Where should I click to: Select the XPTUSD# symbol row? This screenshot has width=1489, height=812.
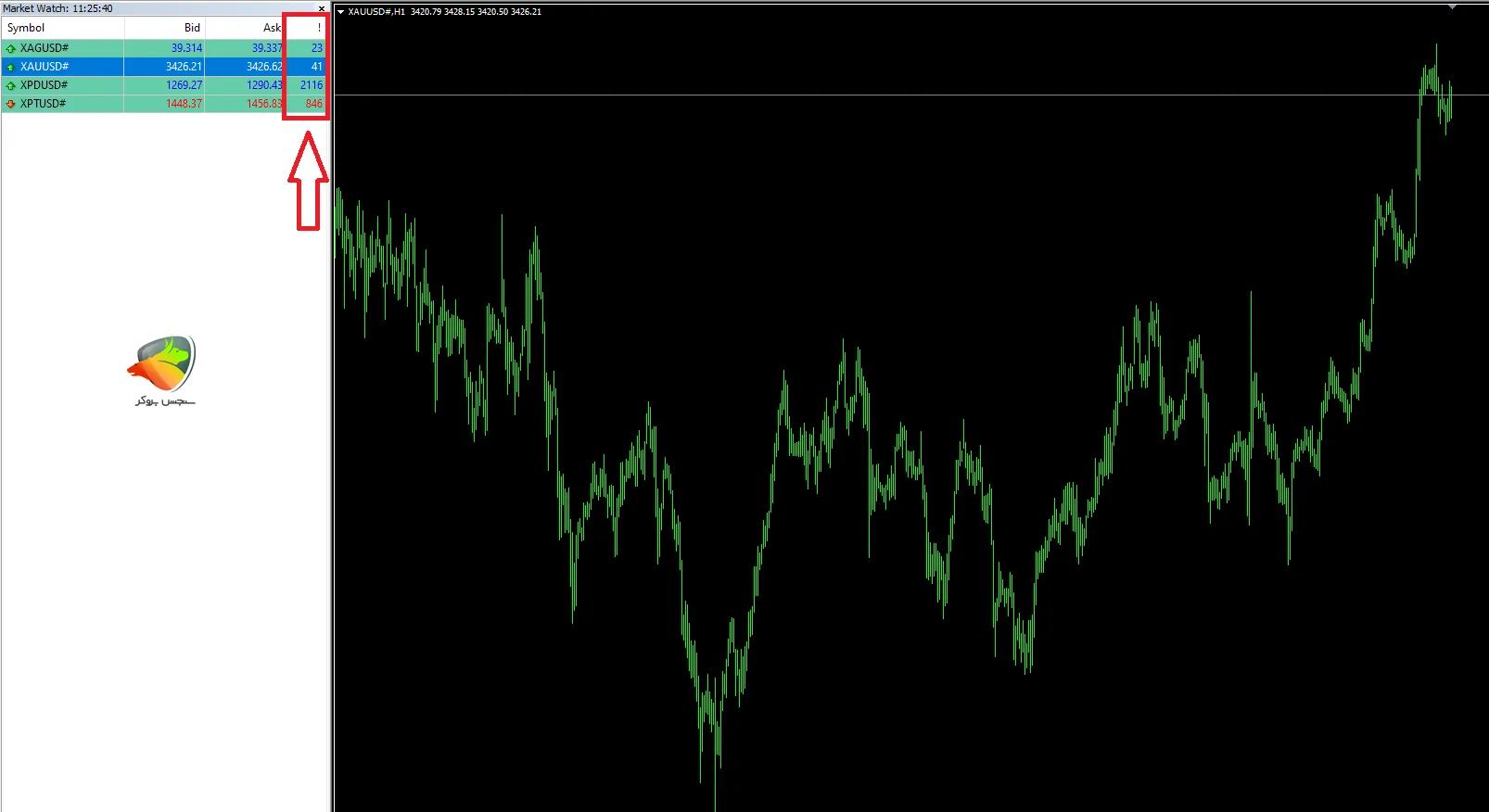pyautogui.click(x=44, y=104)
